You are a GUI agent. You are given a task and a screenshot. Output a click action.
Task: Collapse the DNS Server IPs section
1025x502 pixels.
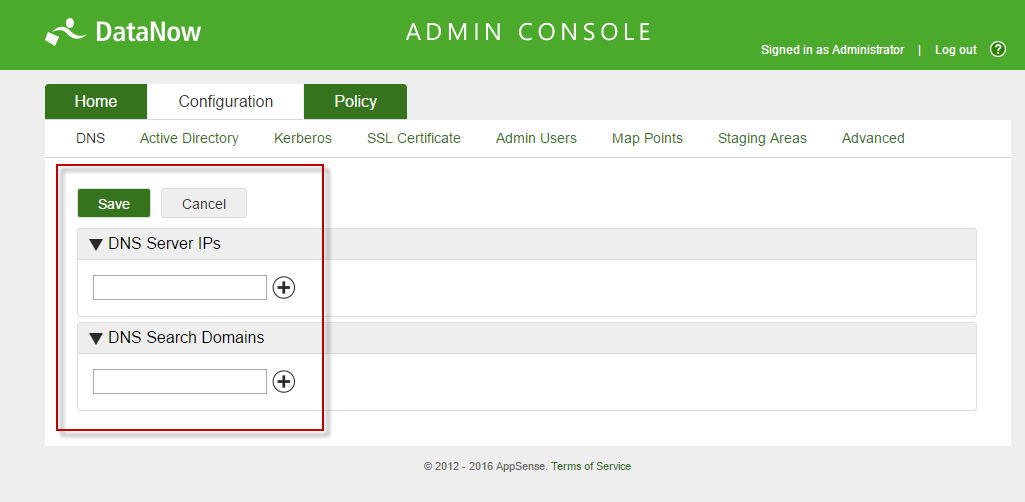pyautogui.click(x=96, y=244)
